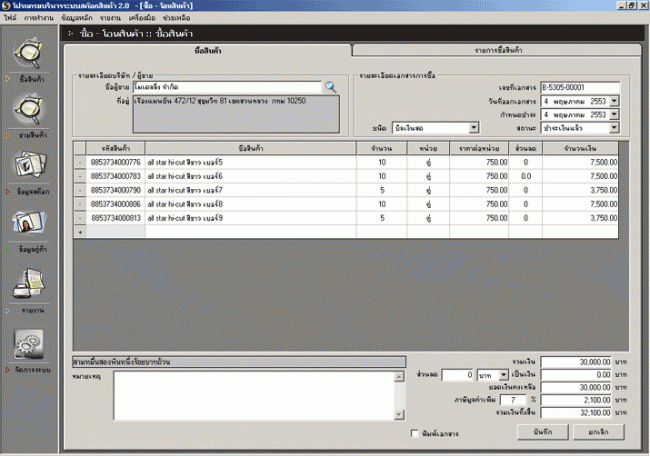Click the supplier search magnifier icon
This screenshot has height=456, width=650.
(x=331, y=87)
